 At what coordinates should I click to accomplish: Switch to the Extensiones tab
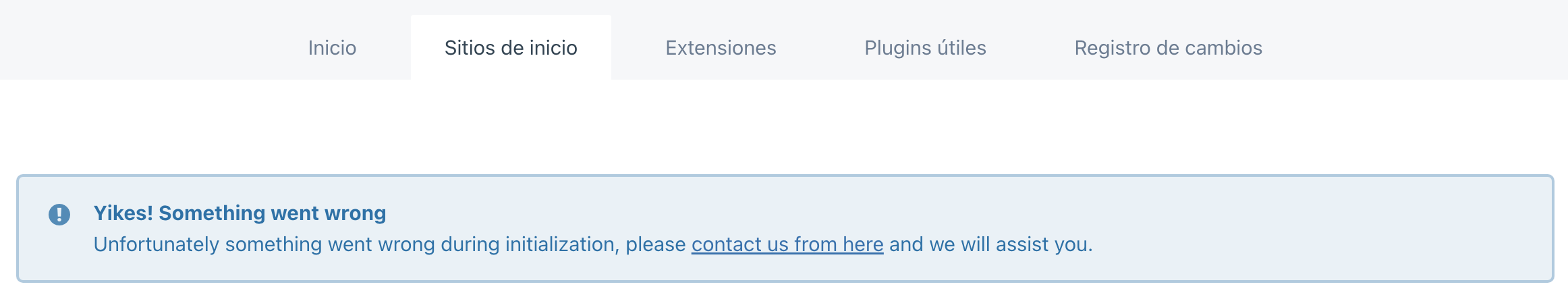tap(721, 48)
